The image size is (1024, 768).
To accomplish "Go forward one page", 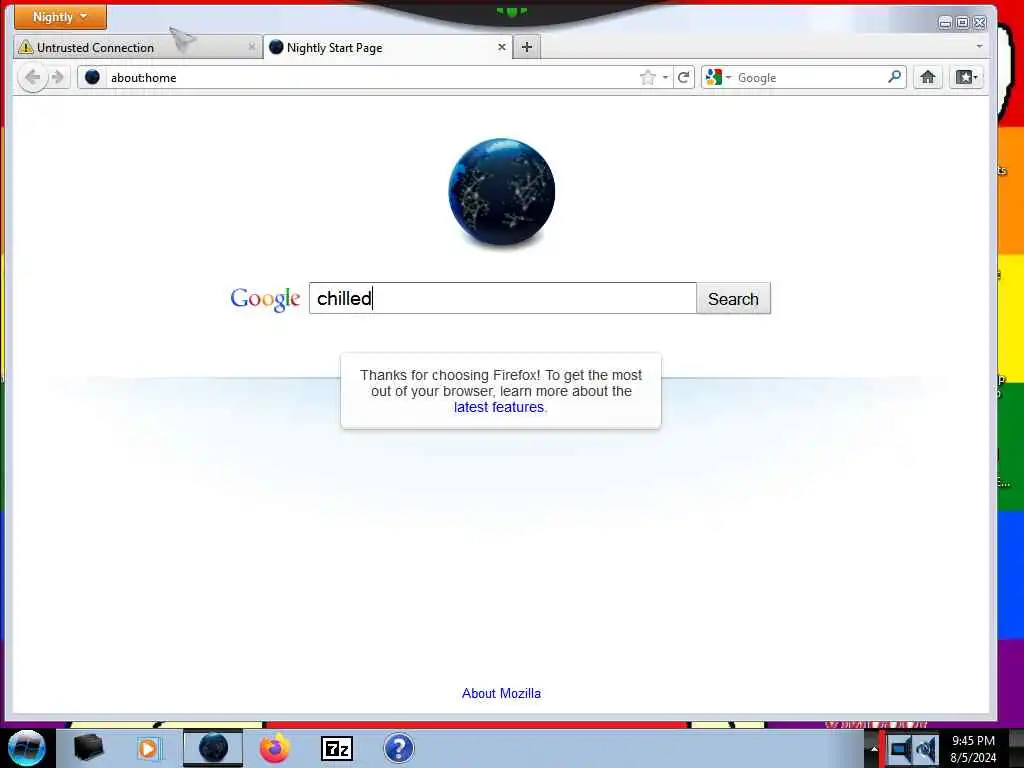I will (58, 78).
